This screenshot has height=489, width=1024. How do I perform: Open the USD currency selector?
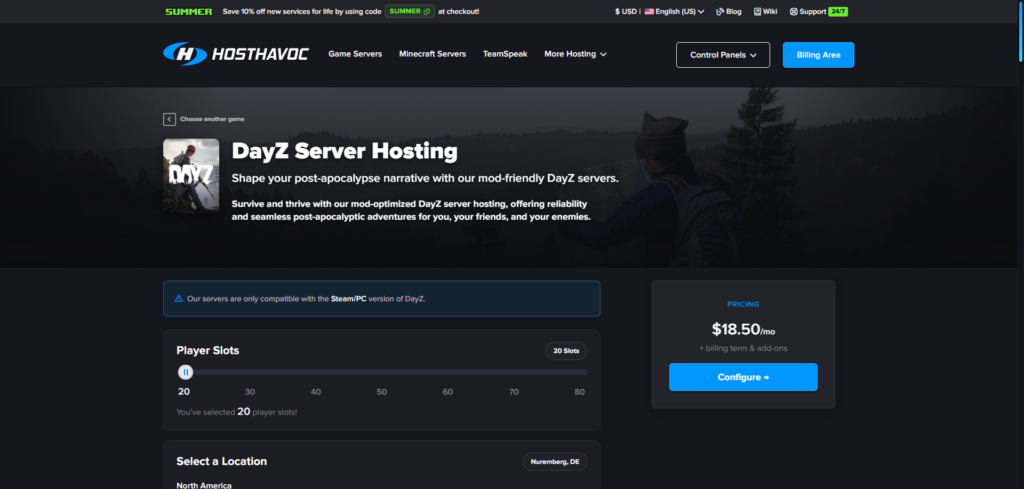(626, 12)
